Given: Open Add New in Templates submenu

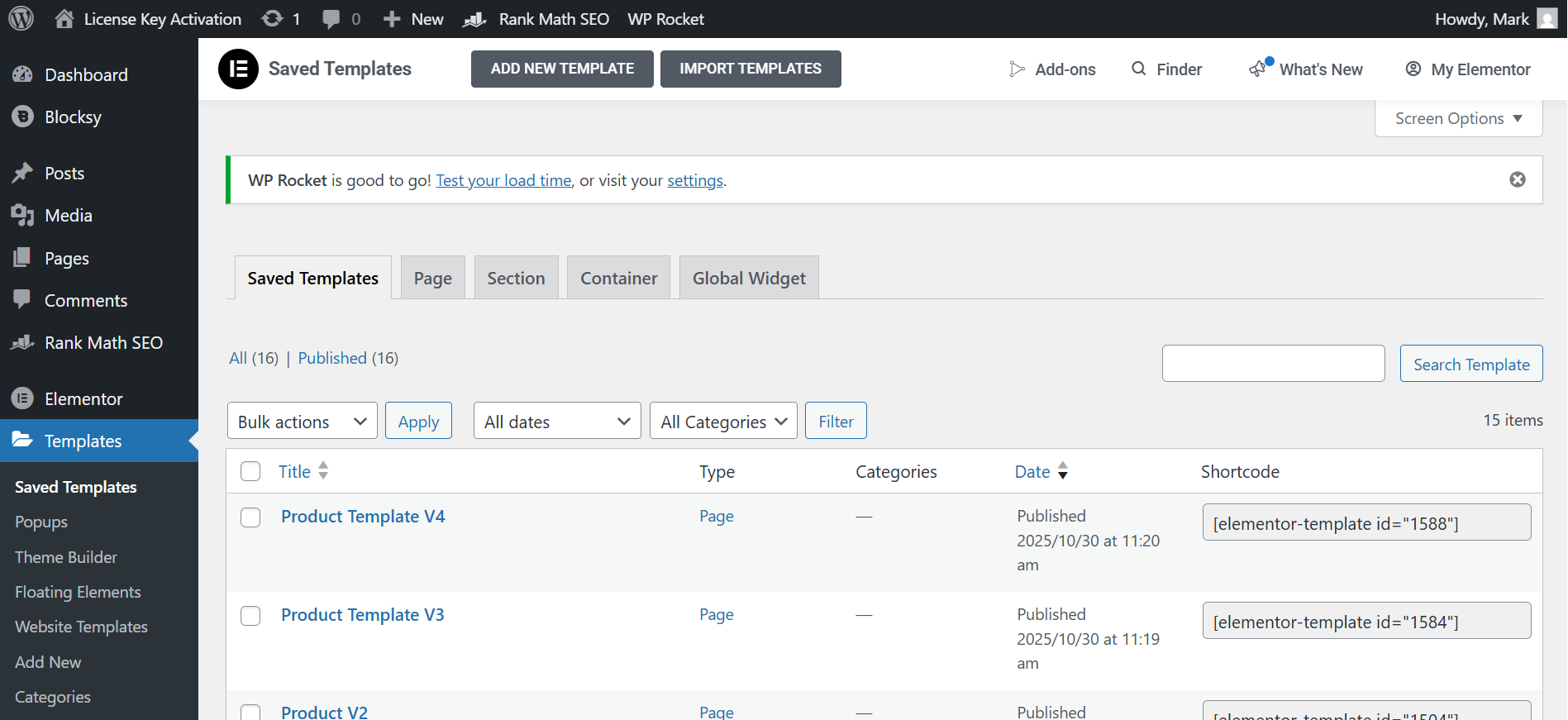Looking at the screenshot, I should [48, 662].
